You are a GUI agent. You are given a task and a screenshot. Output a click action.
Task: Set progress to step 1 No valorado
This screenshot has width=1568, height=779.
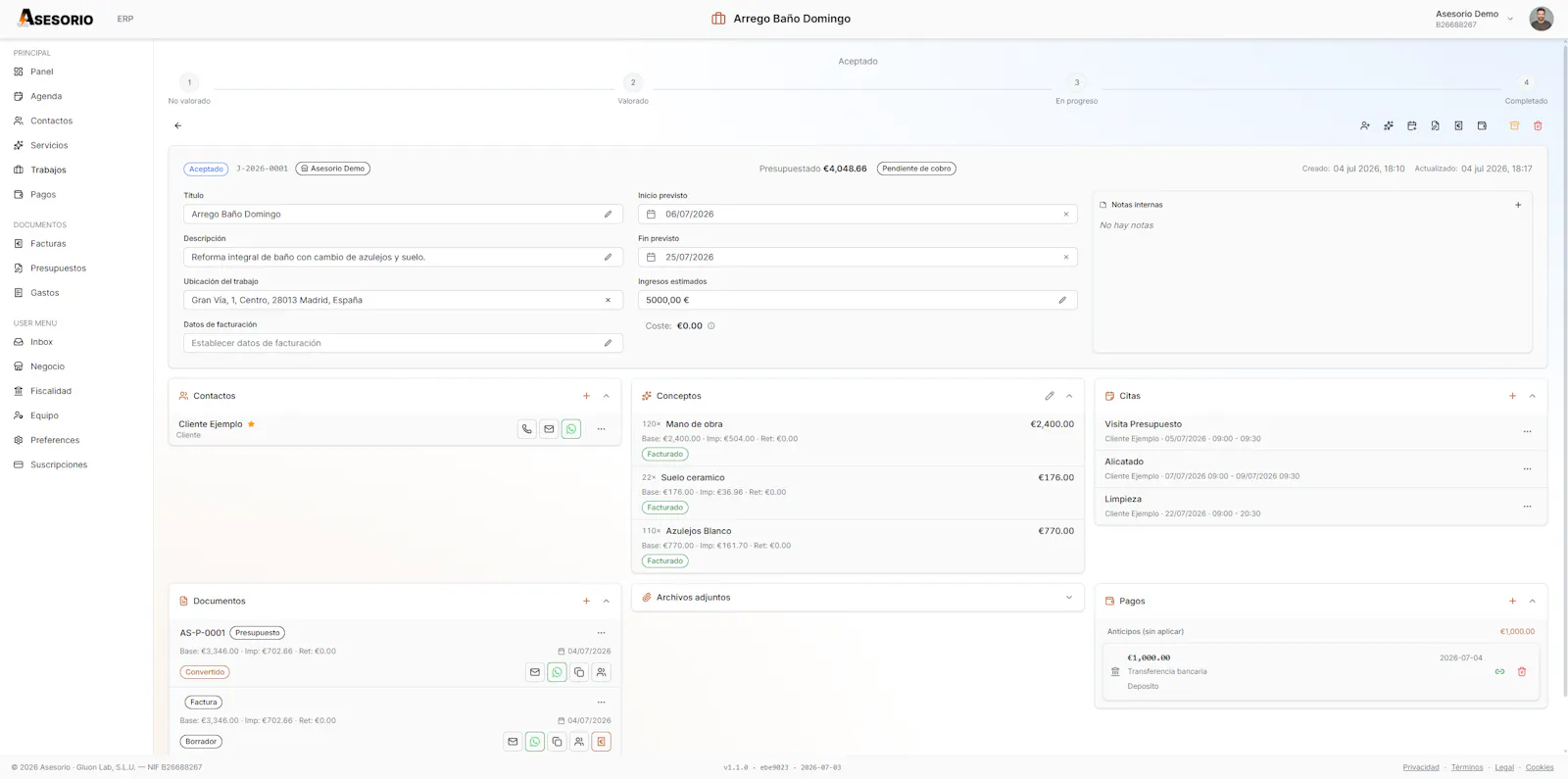point(189,82)
